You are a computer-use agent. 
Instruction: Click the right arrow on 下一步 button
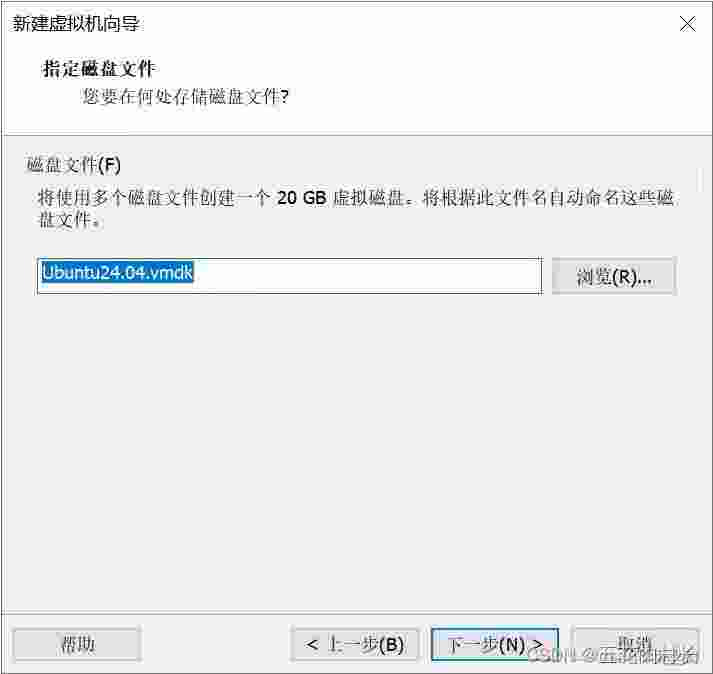(x=537, y=644)
